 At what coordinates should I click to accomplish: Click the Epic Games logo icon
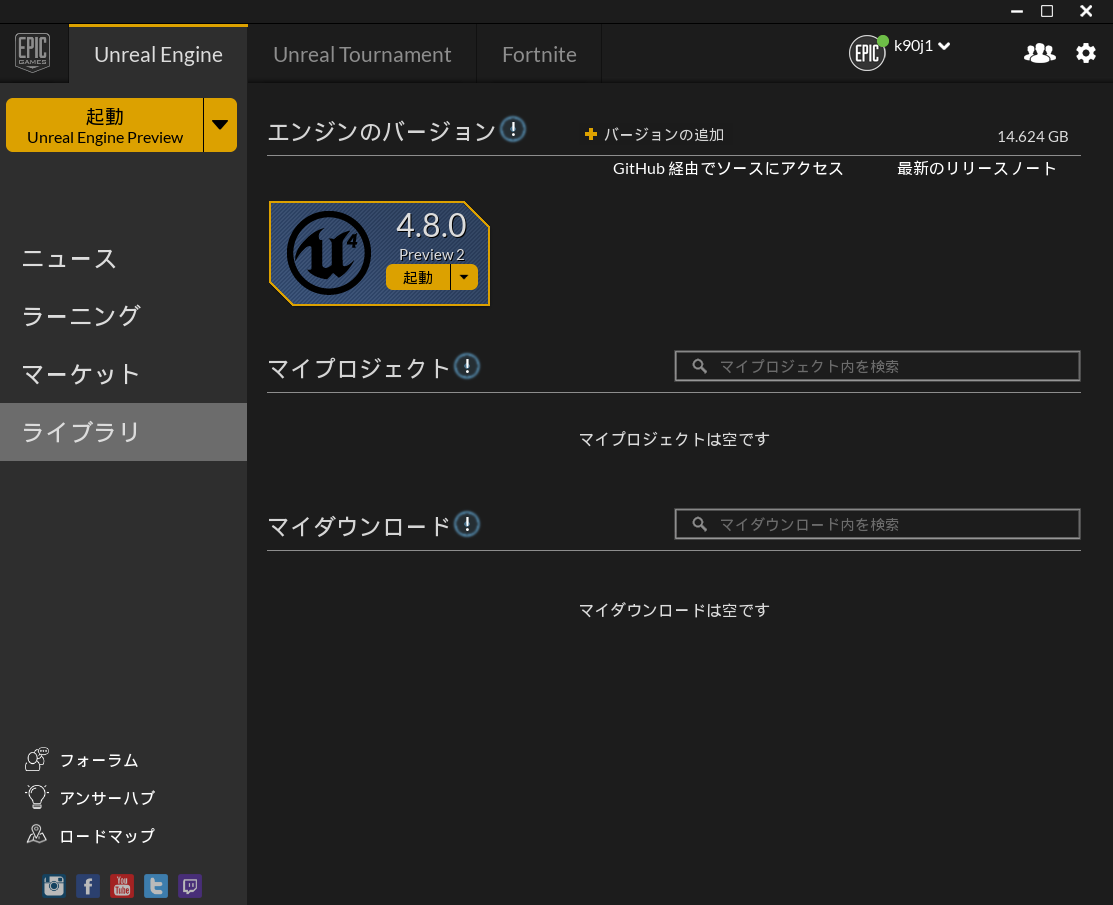33,53
